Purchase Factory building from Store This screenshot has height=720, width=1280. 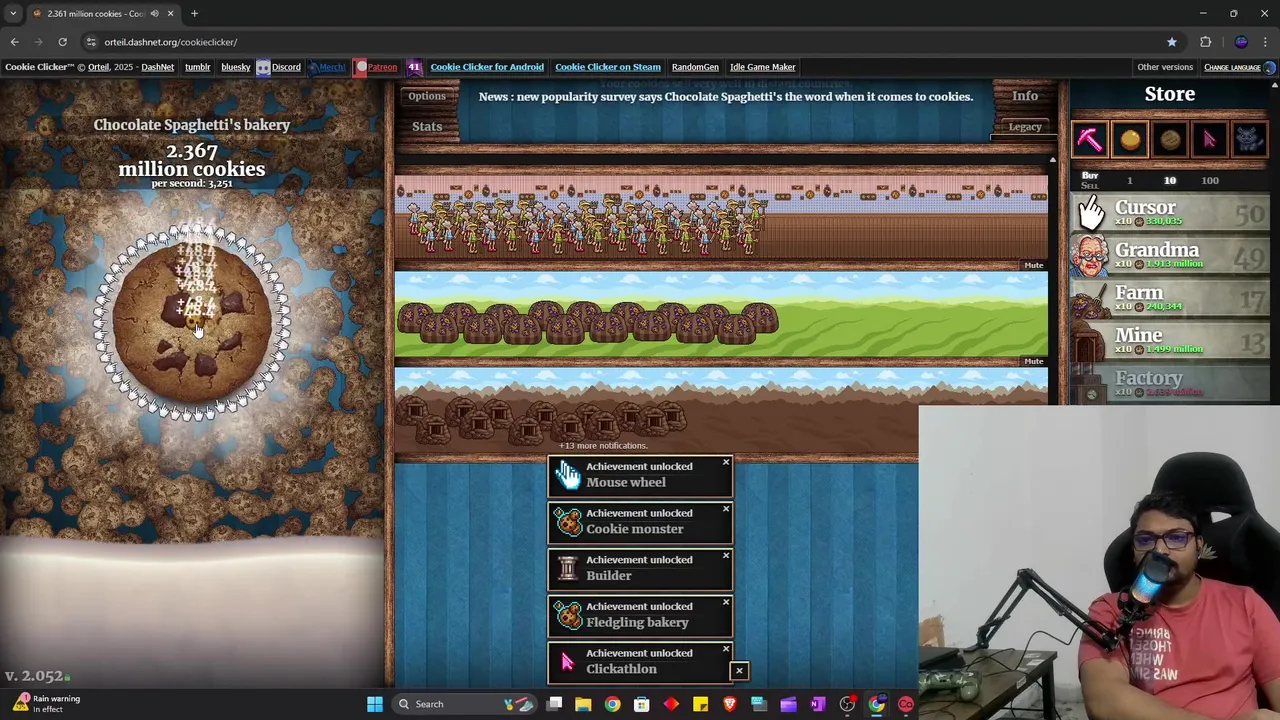(x=1170, y=383)
